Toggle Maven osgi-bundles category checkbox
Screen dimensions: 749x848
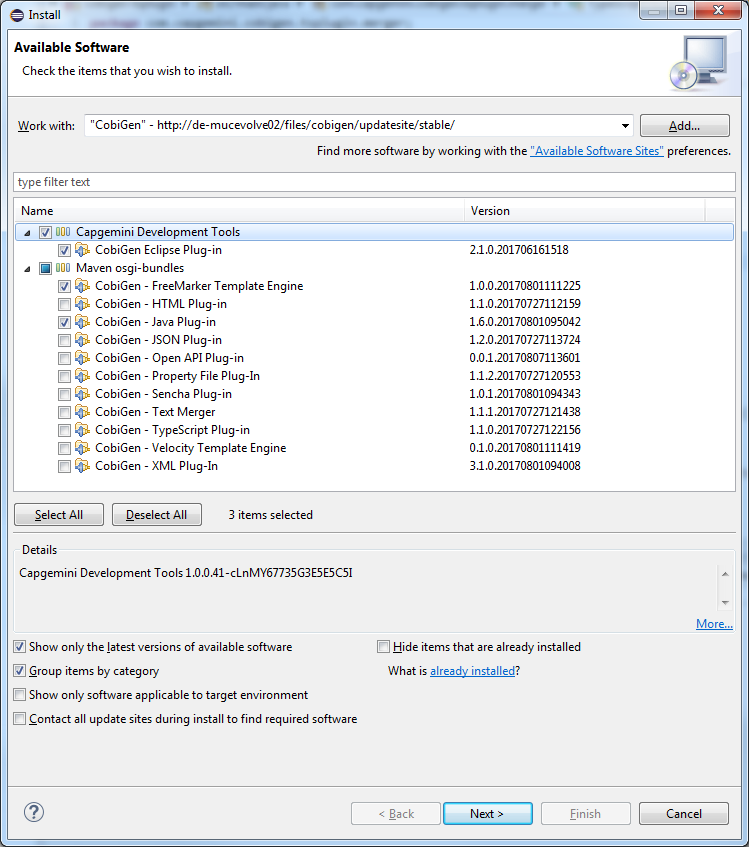45,268
